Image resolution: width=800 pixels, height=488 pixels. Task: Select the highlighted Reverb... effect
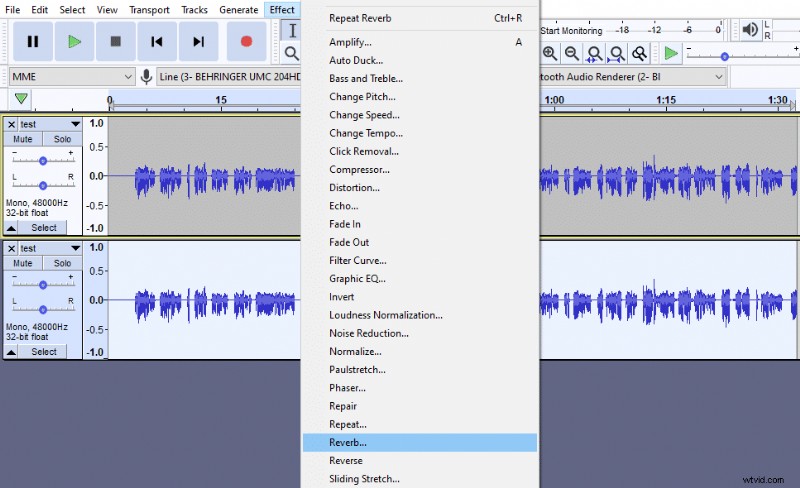pos(420,443)
